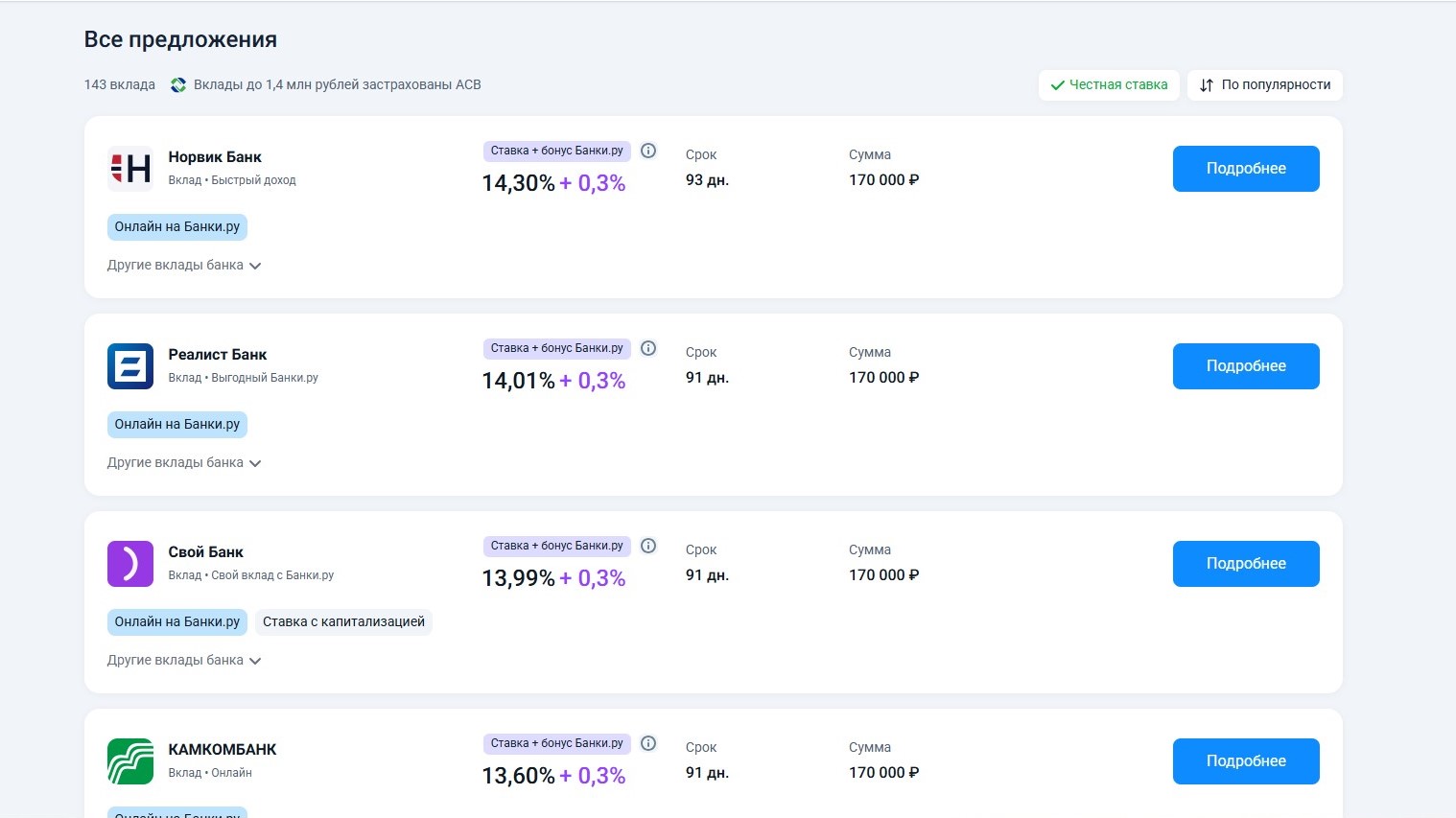The height and width of the screenshot is (818, 1456).
Task: Open info icon beside Норвик Банк rate
Action: [x=648, y=151]
